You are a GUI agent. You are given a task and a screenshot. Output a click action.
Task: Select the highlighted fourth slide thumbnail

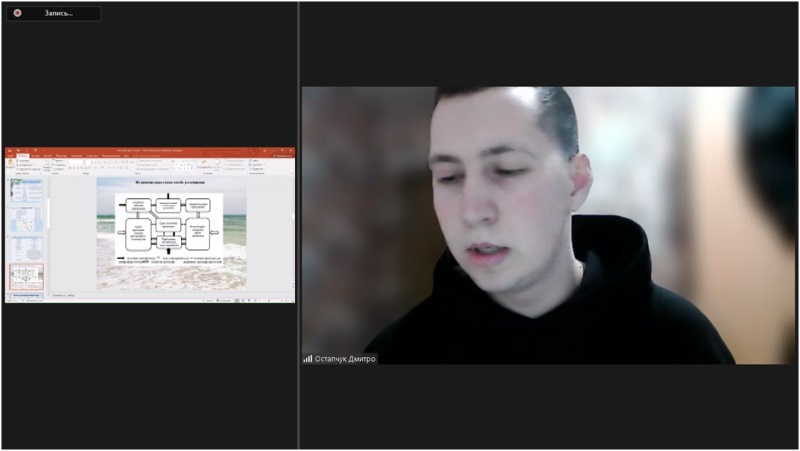click(27, 277)
